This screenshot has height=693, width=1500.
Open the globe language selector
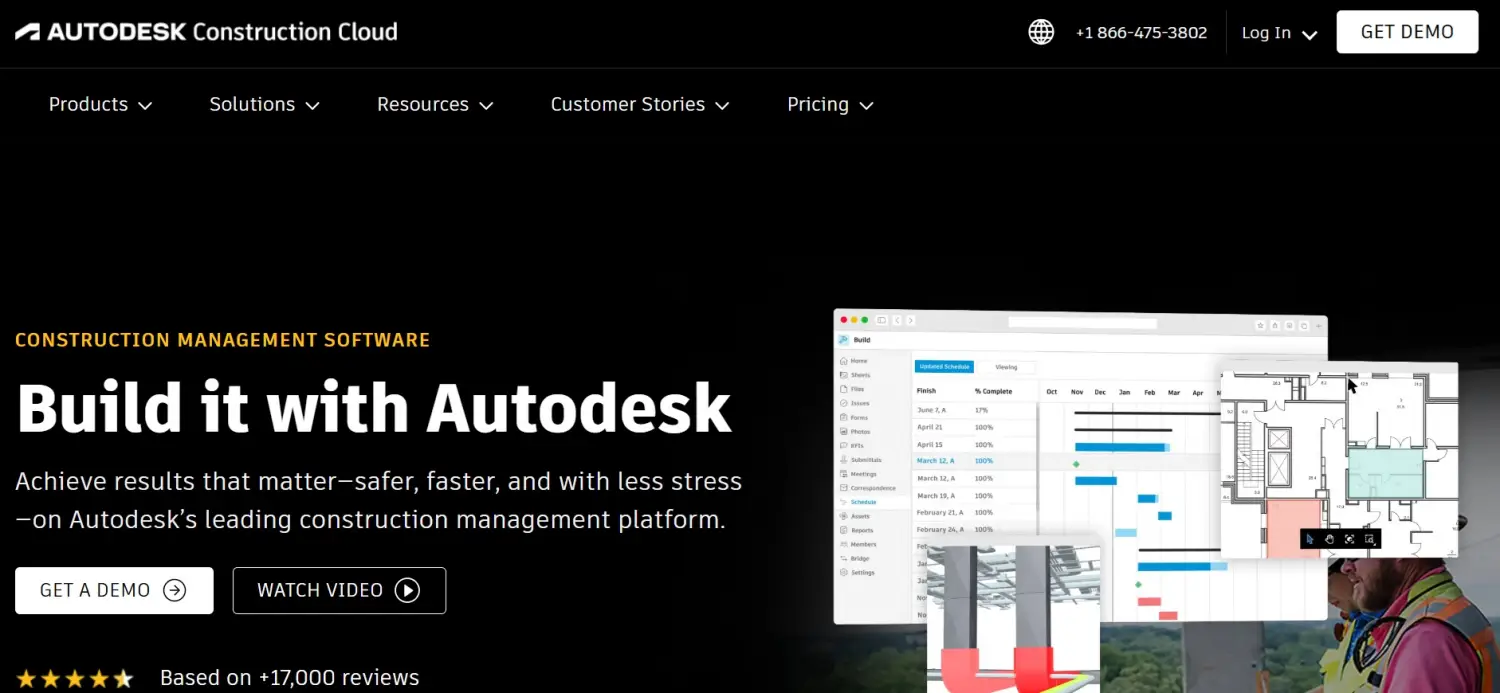1041,32
